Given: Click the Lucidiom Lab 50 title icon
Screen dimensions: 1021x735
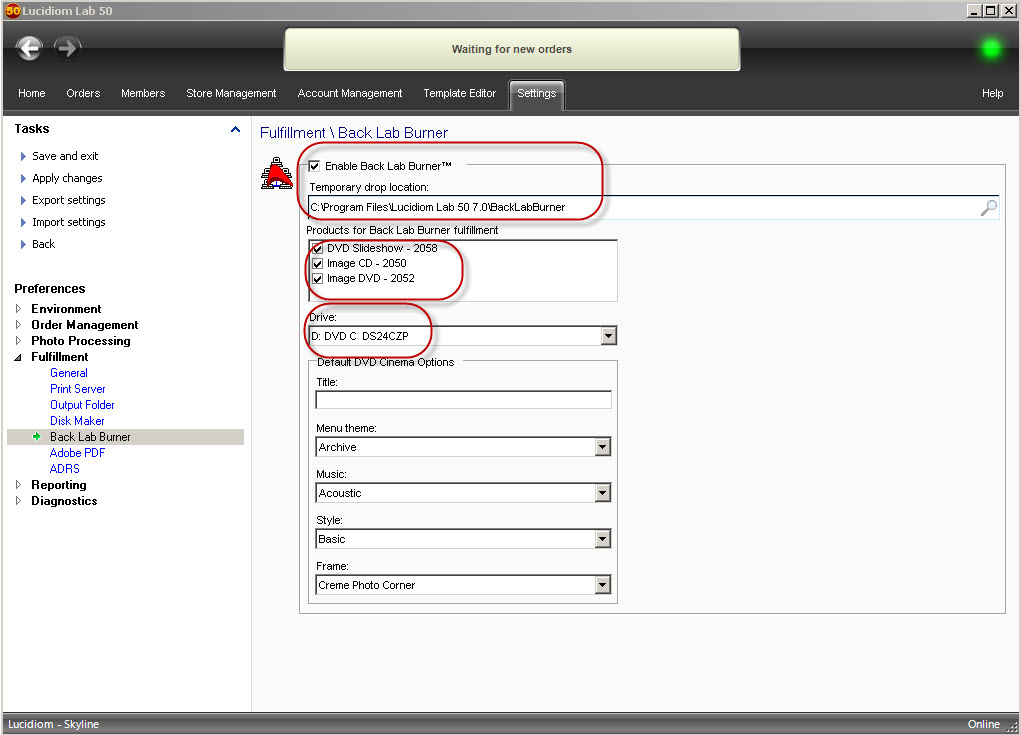Looking at the screenshot, I should point(12,10).
